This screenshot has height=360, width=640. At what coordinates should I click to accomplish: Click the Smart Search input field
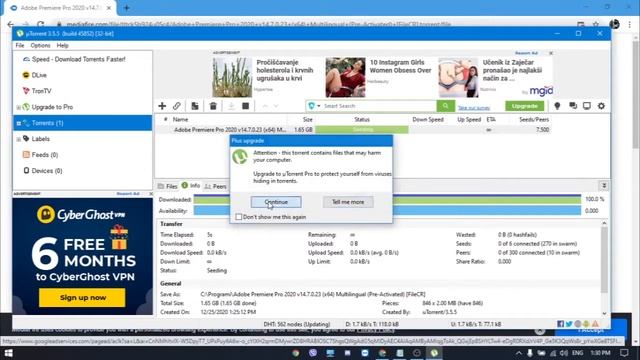tap(379, 106)
